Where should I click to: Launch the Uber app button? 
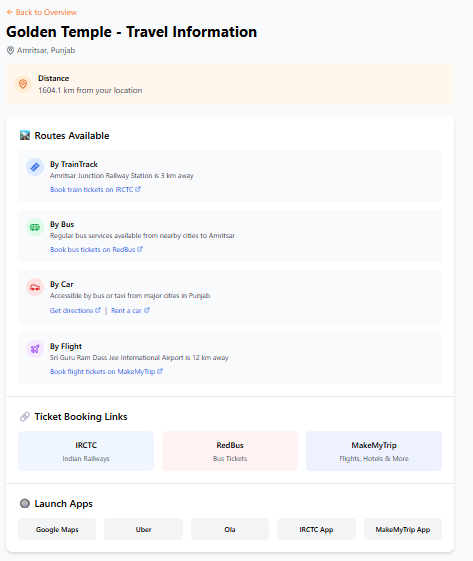coord(143,529)
